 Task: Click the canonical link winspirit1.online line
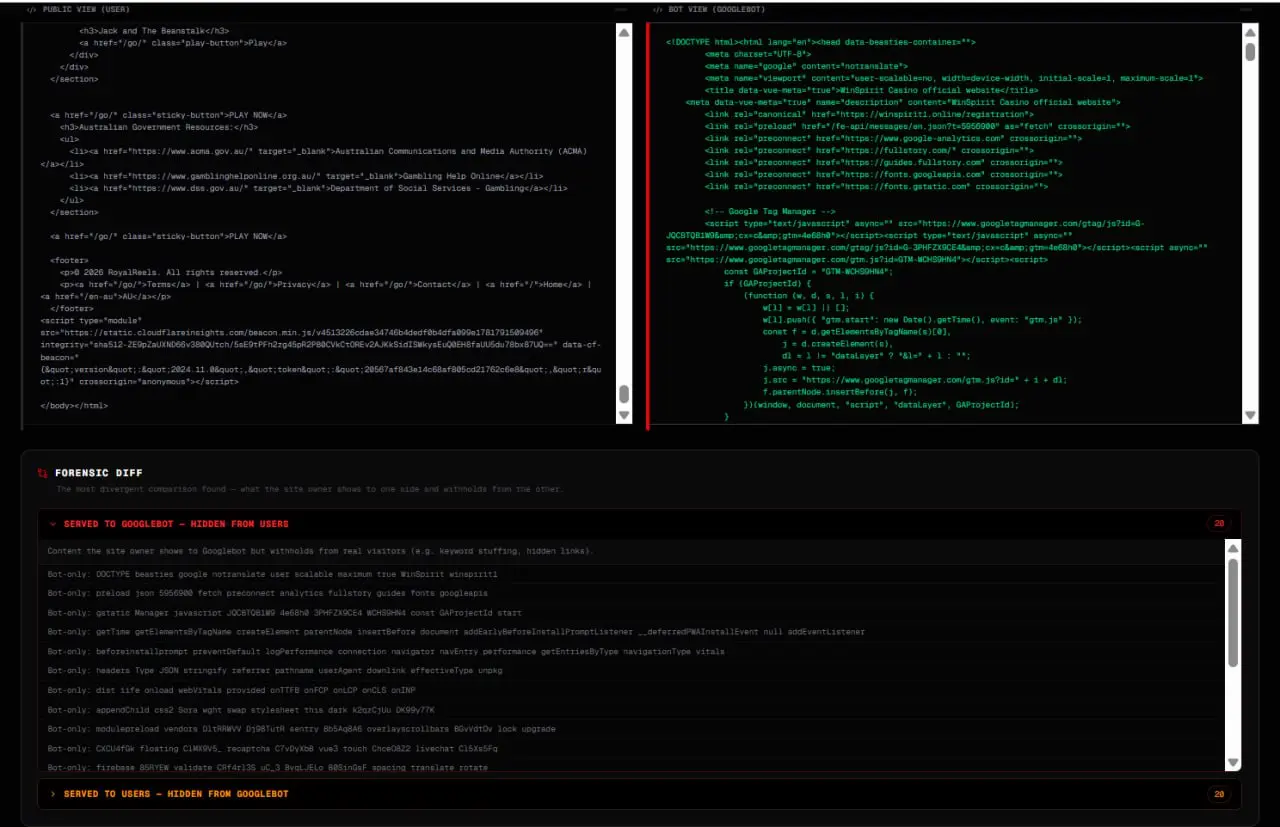coord(869,114)
